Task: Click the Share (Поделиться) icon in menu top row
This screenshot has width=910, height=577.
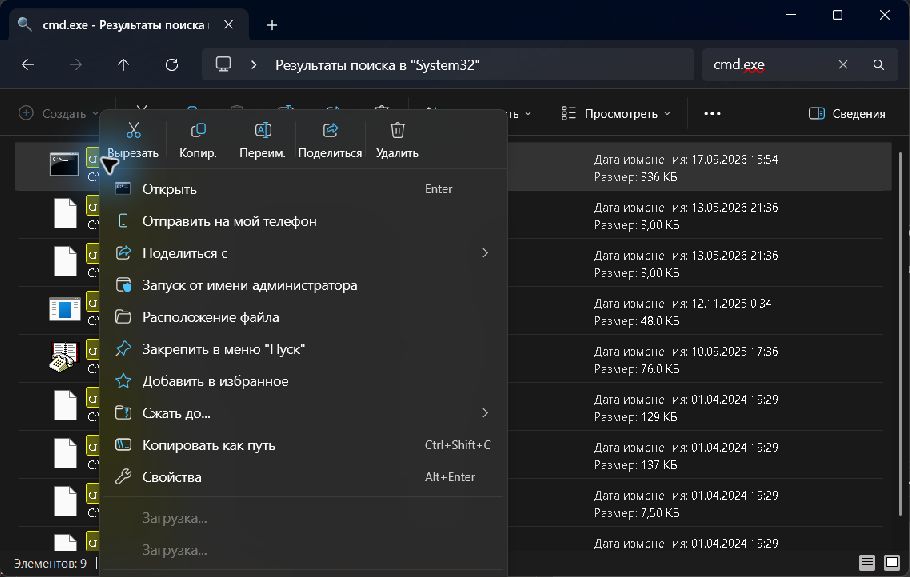Action: click(330, 130)
